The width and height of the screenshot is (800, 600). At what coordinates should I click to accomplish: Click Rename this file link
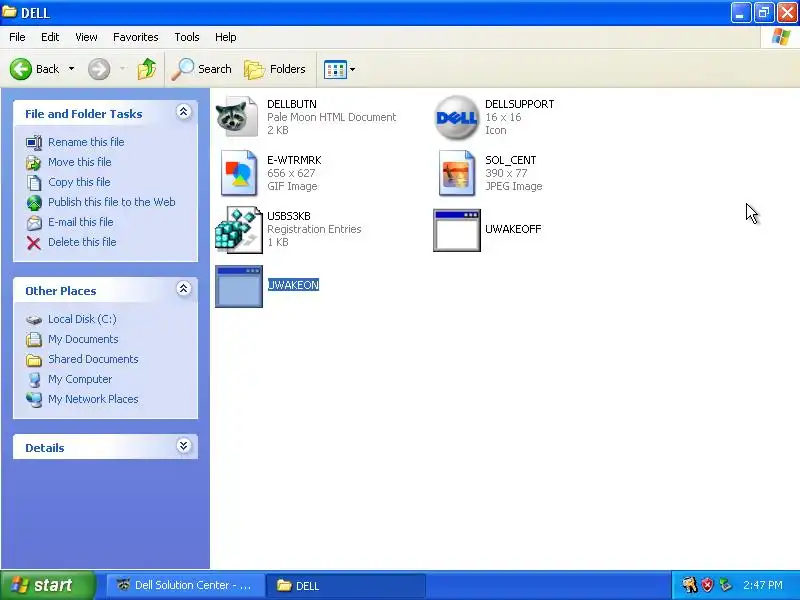(x=86, y=142)
